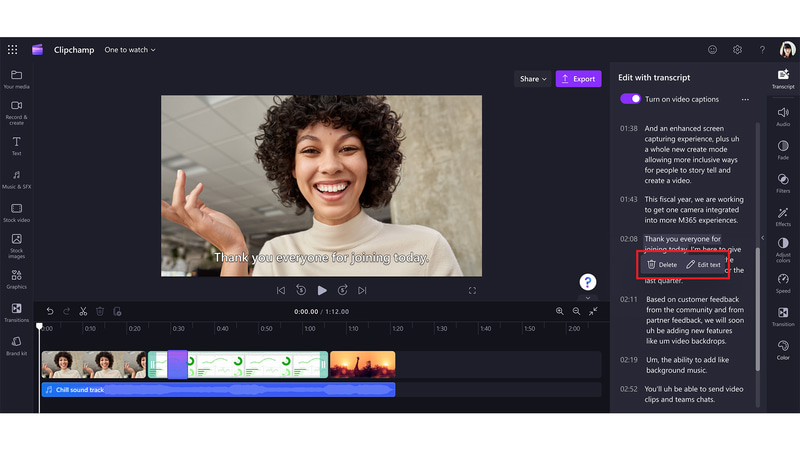Open the Fade properties tab
Viewport: 800px width, 450px height.
(783, 149)
